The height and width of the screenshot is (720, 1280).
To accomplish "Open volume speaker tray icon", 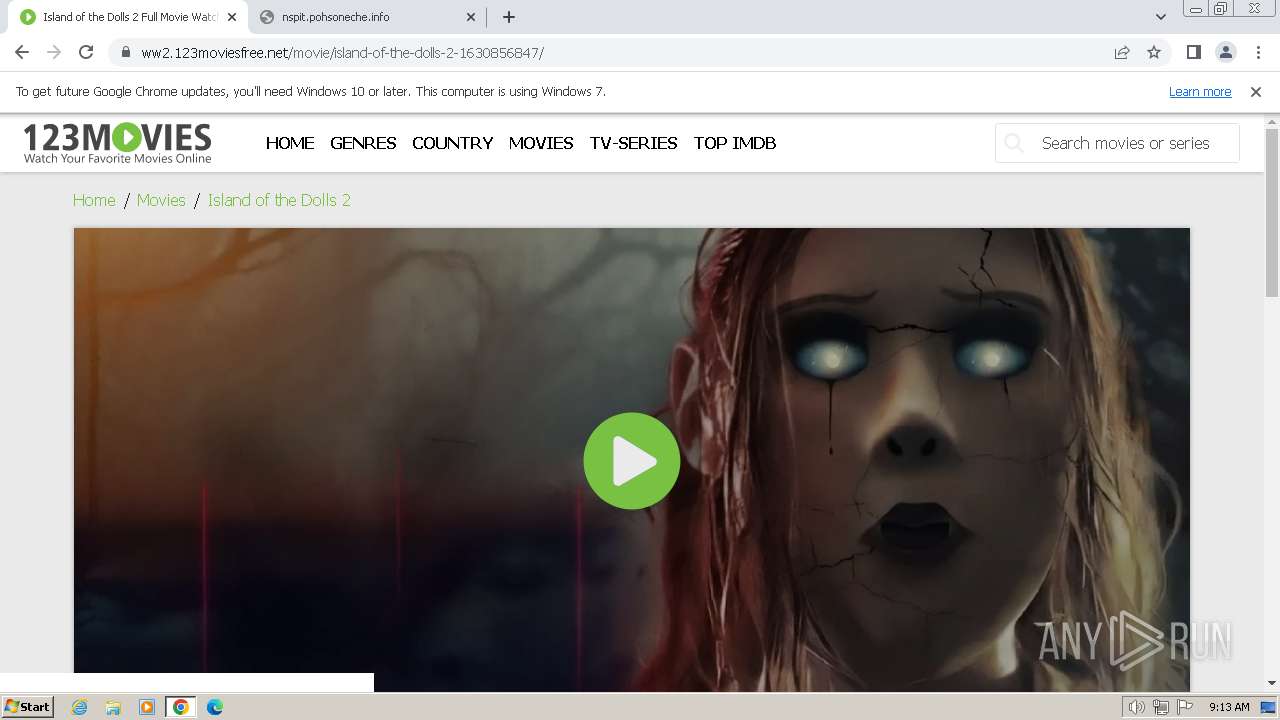I will 1137,707.
